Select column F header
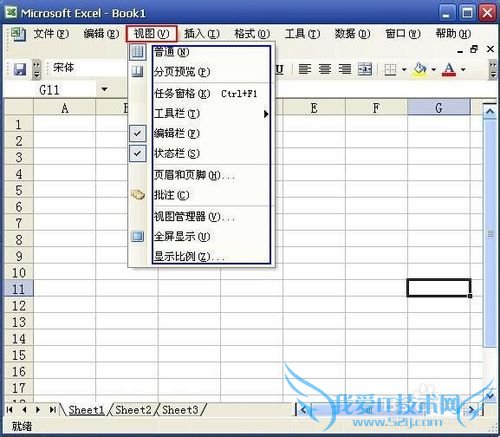 (376, 108)
